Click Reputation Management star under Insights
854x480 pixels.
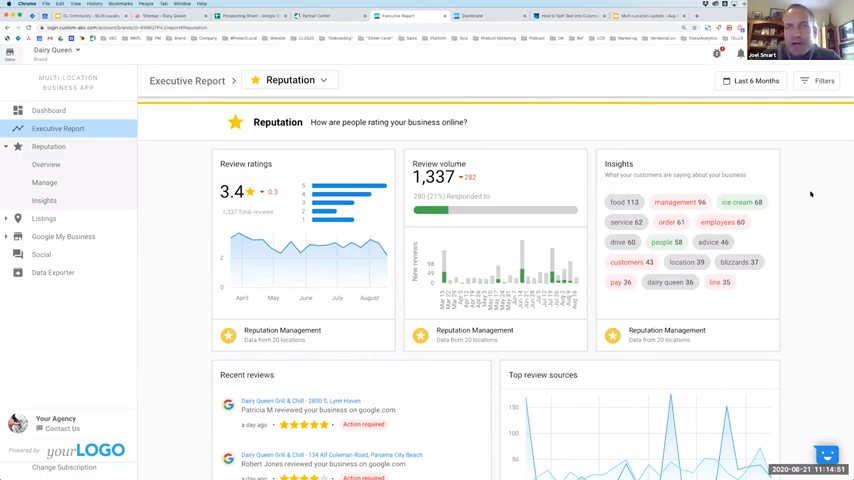coord(613,335)
